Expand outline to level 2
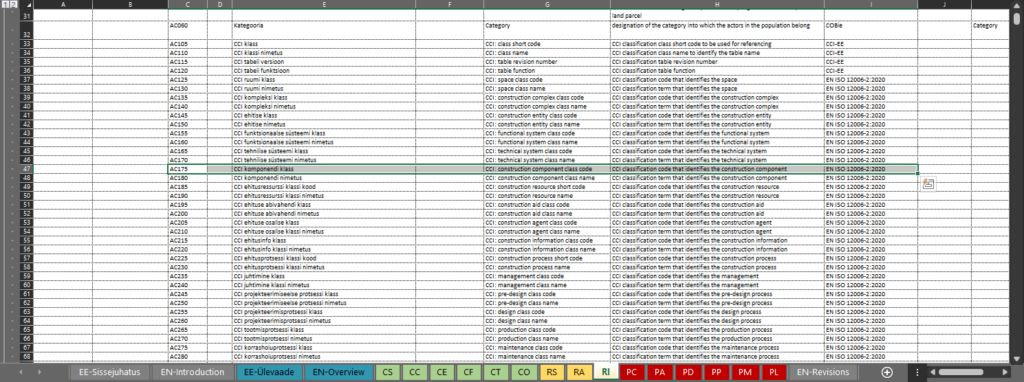This screenshot has height=382, width=1024. [12, 5]
